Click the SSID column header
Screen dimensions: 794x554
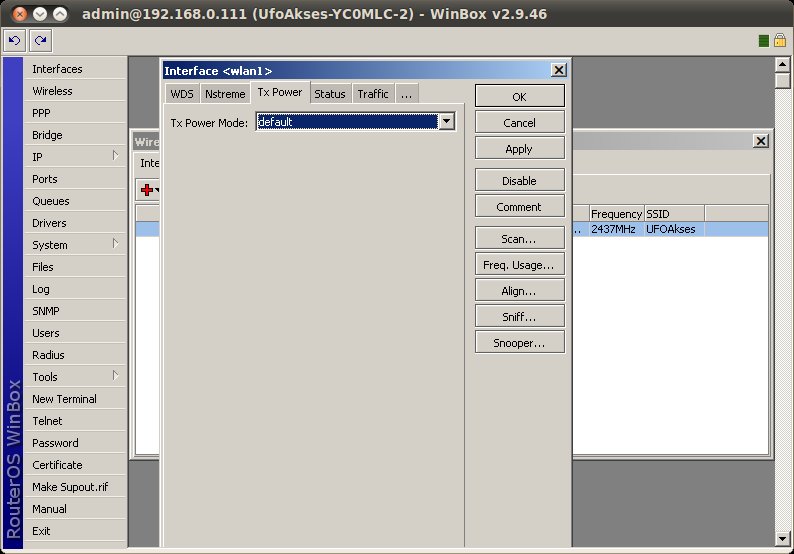[x=674, y=214]
